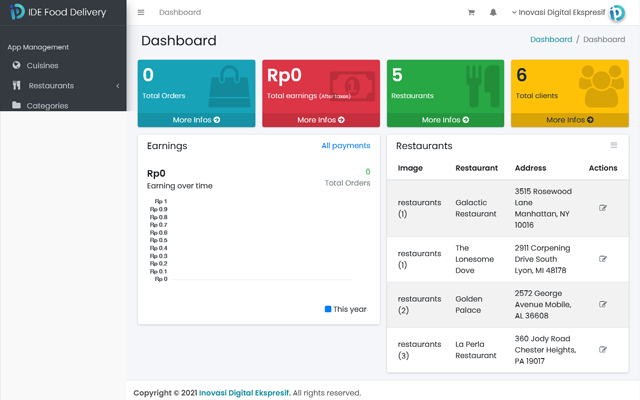This screenshot has width=640, height=400.
Task: Click More Infos under Total earnings
Action: click(x=321, y=120)
